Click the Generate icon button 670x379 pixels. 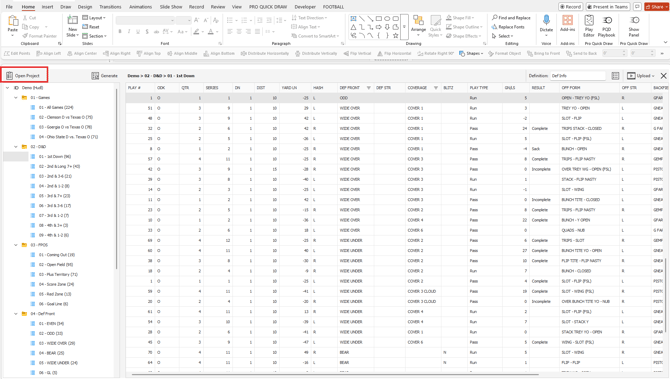104,76
